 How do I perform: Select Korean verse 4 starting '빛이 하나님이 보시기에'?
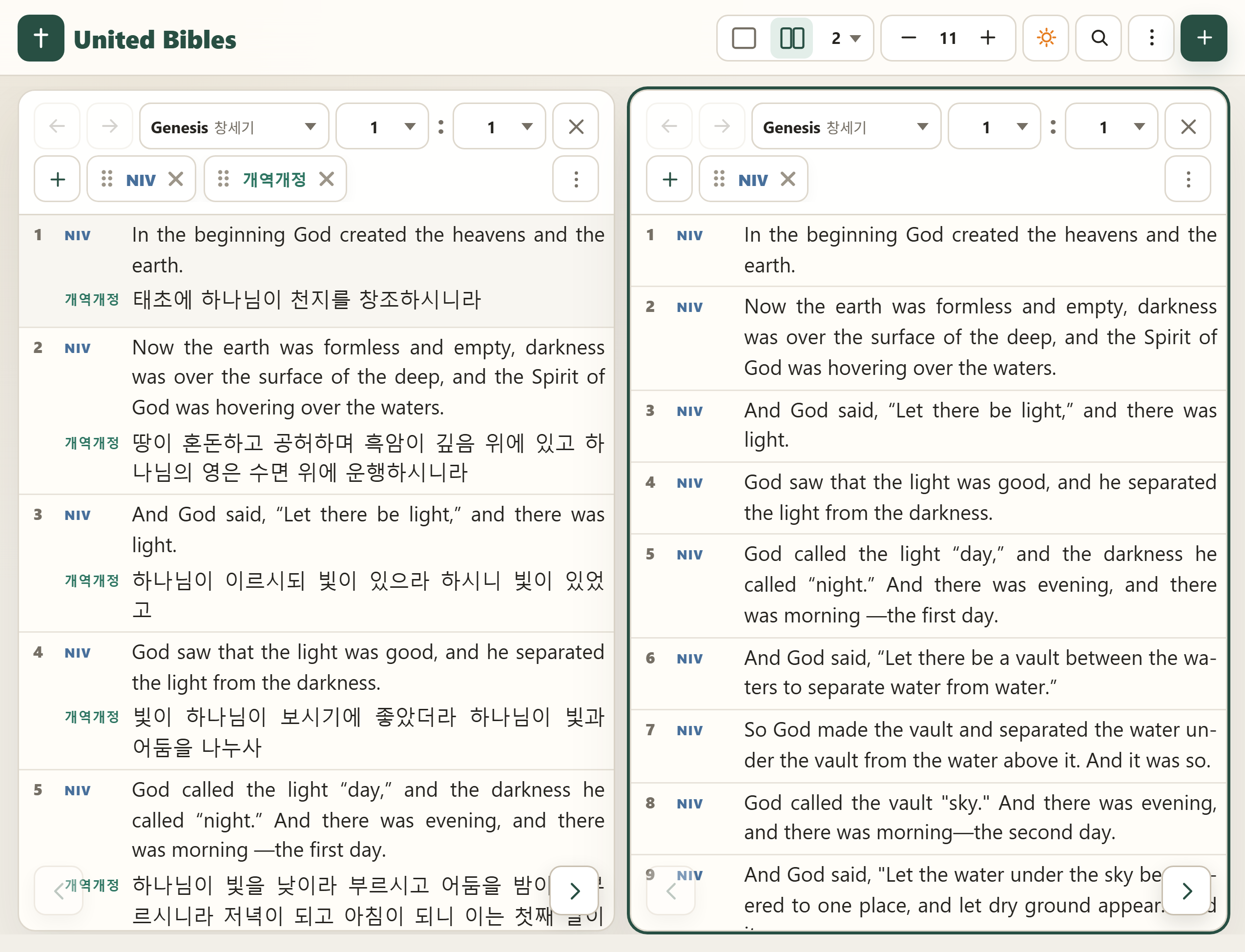(368, 732)
